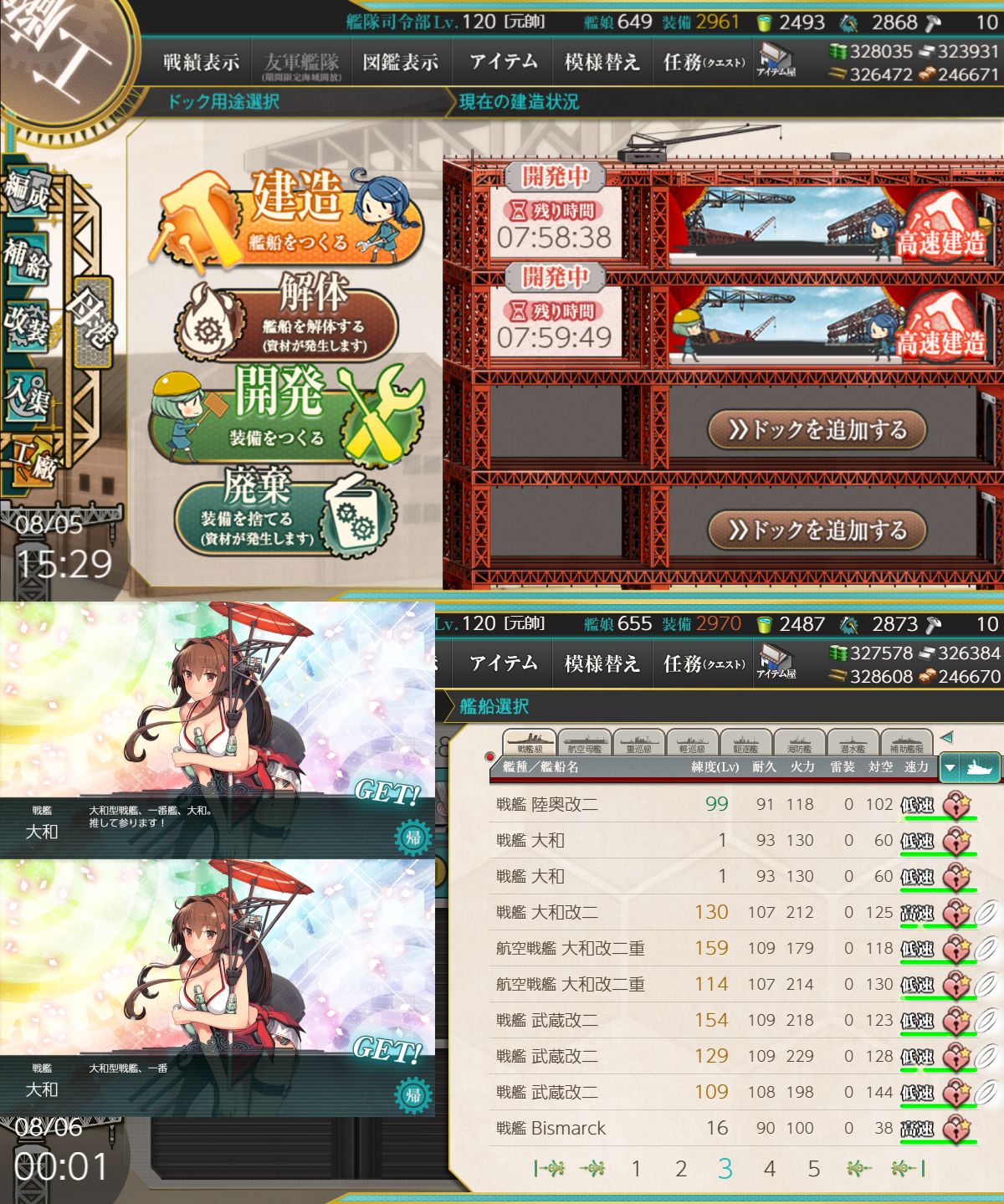Switch to the 航空母艦 ship type tab
The image size is (1004, 1204).
tap(584, 742)
